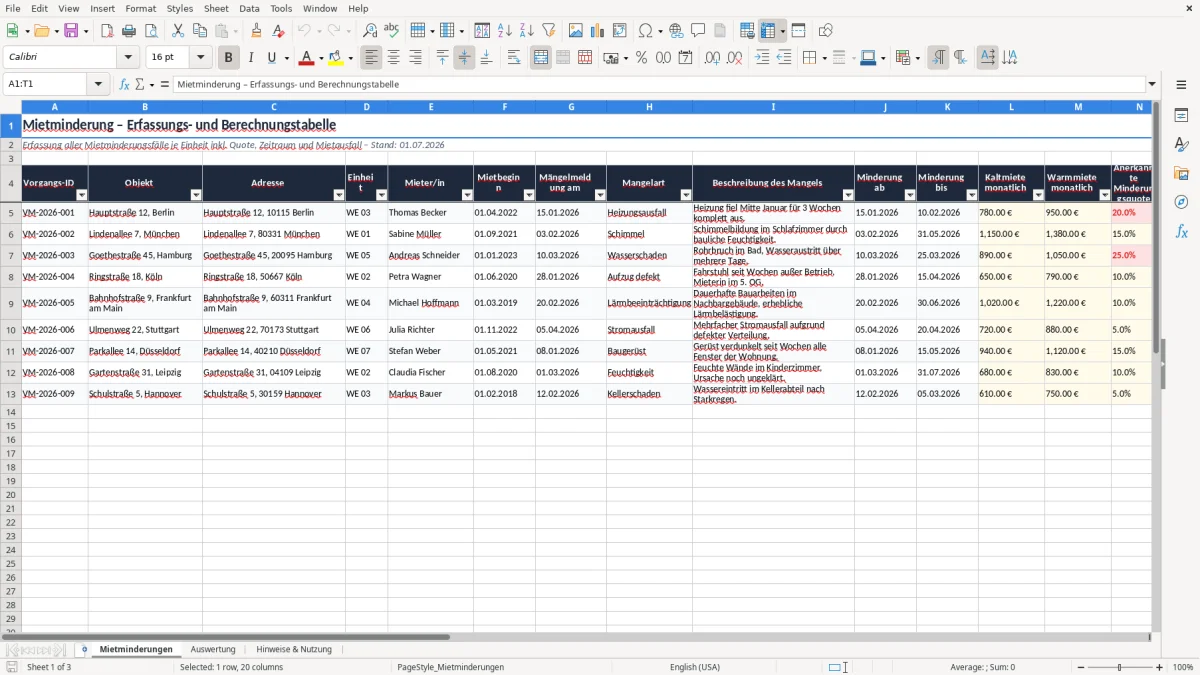The height and width of the screenshot is (675, 1200).
Task: Open the Function Wizard fx icon
Action: (125, 84)
